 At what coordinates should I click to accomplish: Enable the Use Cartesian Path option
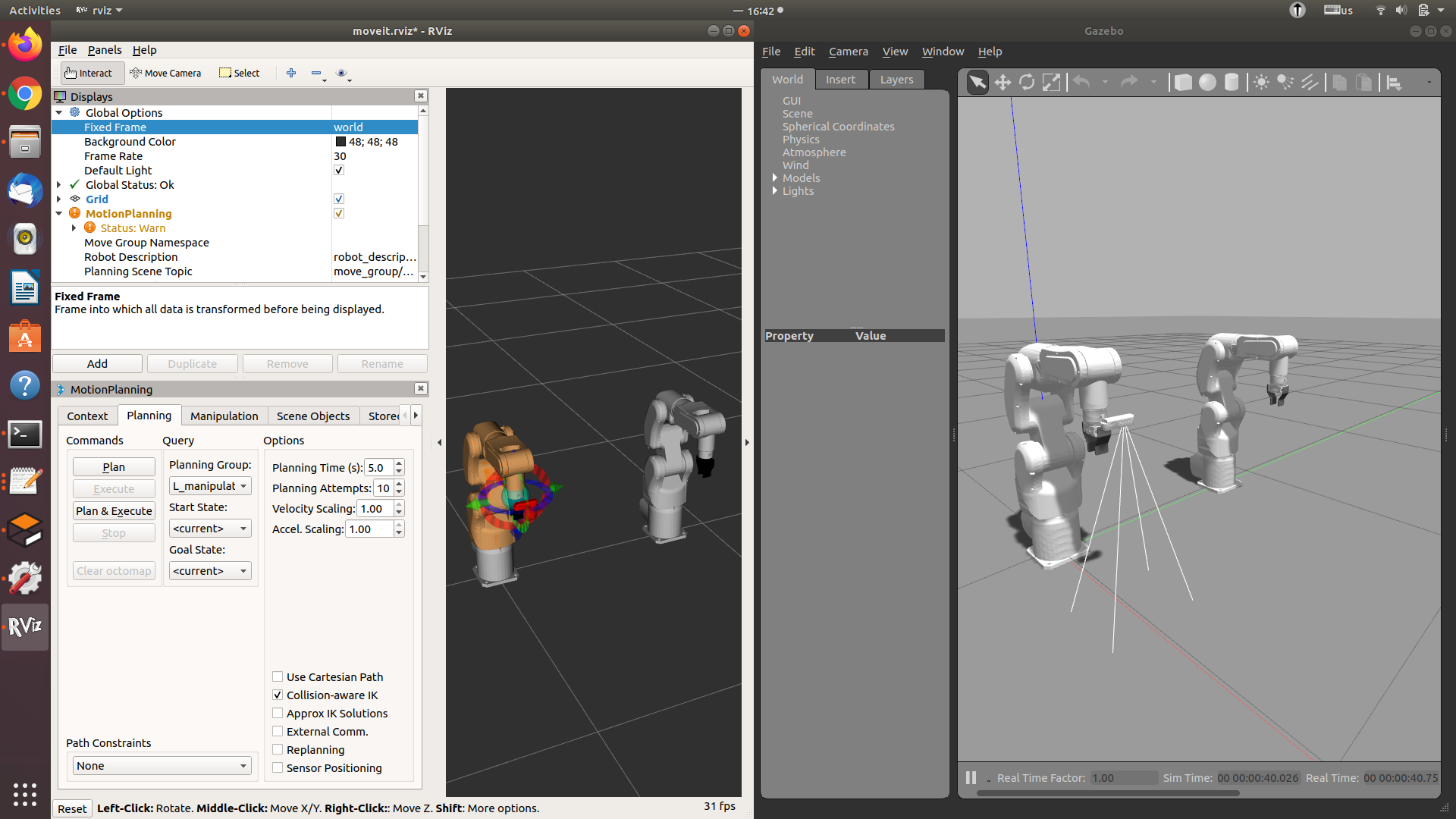(x=277, y=677)
